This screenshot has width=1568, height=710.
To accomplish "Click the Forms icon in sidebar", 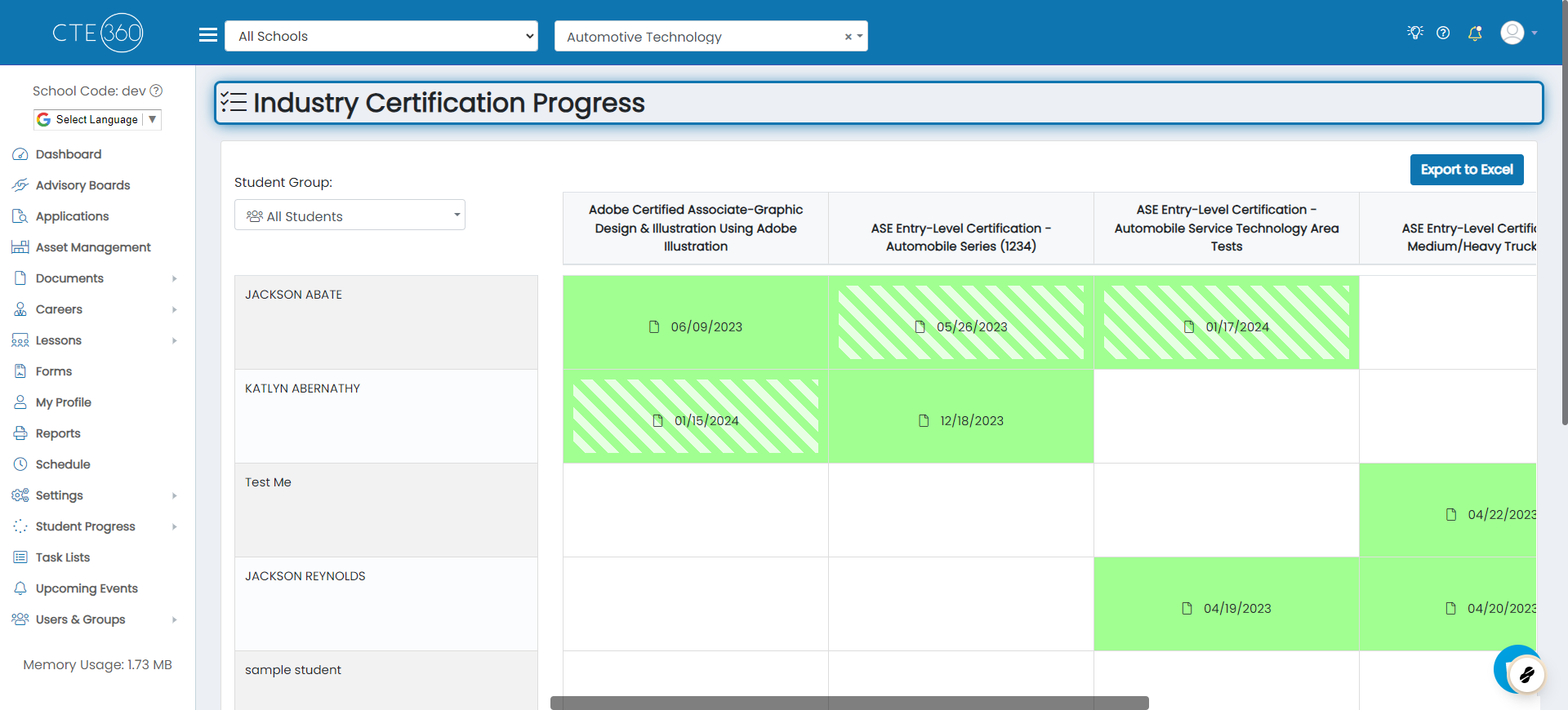I will click(x=20, y=371).
